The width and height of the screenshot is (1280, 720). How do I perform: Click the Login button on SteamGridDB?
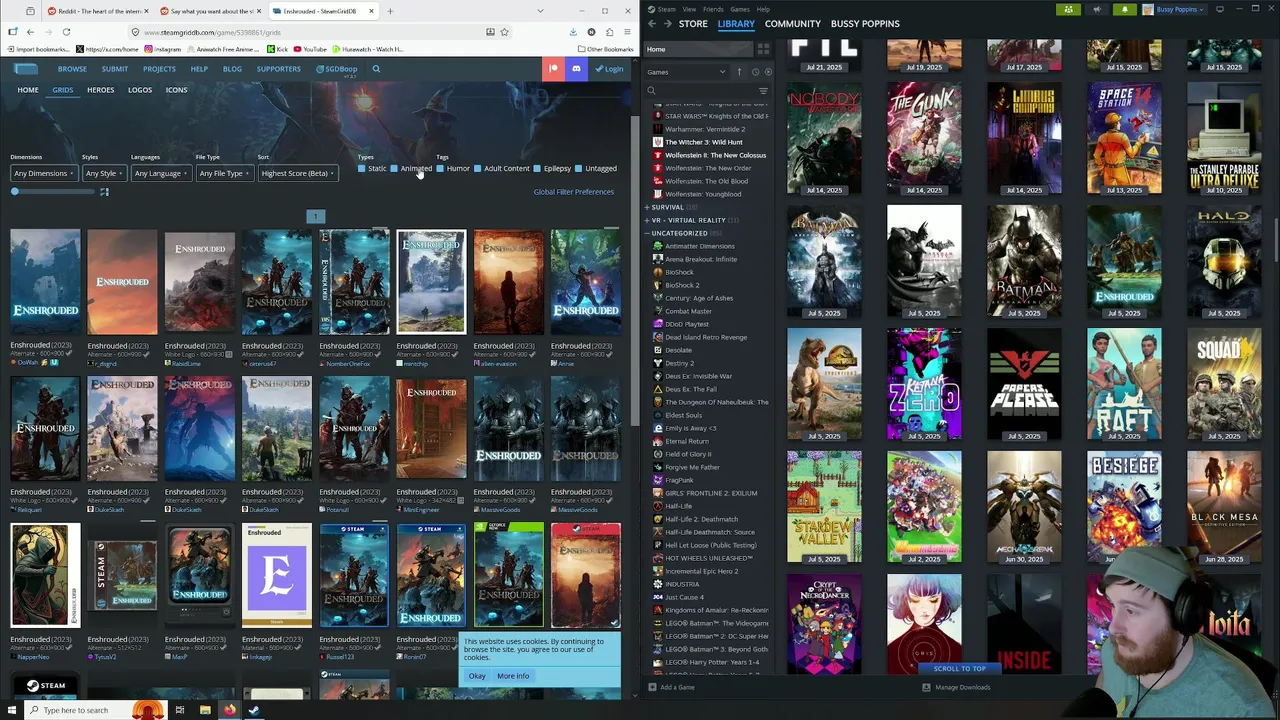[x=609, y=69]
